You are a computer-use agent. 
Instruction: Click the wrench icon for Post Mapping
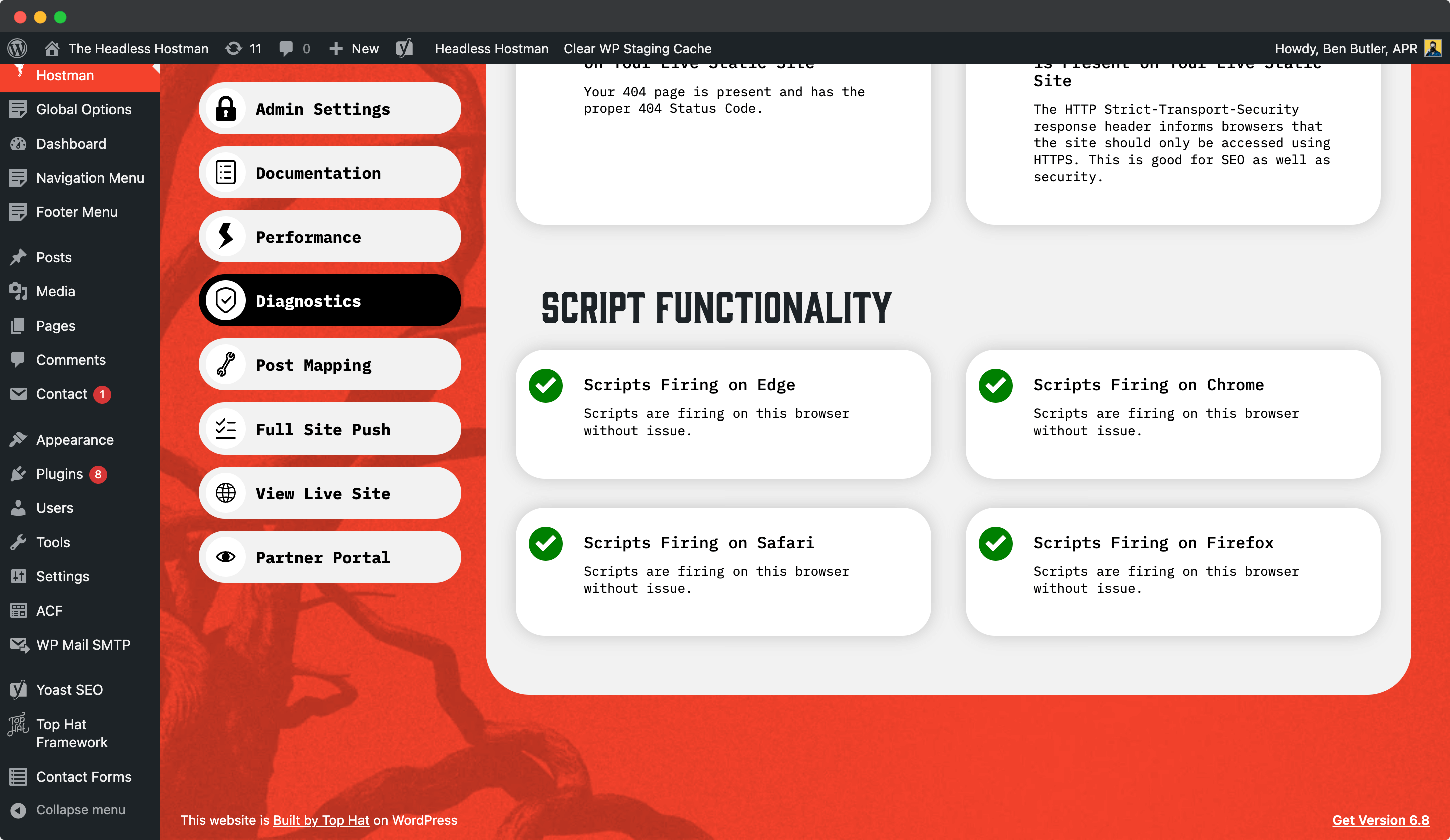point(225,365)
